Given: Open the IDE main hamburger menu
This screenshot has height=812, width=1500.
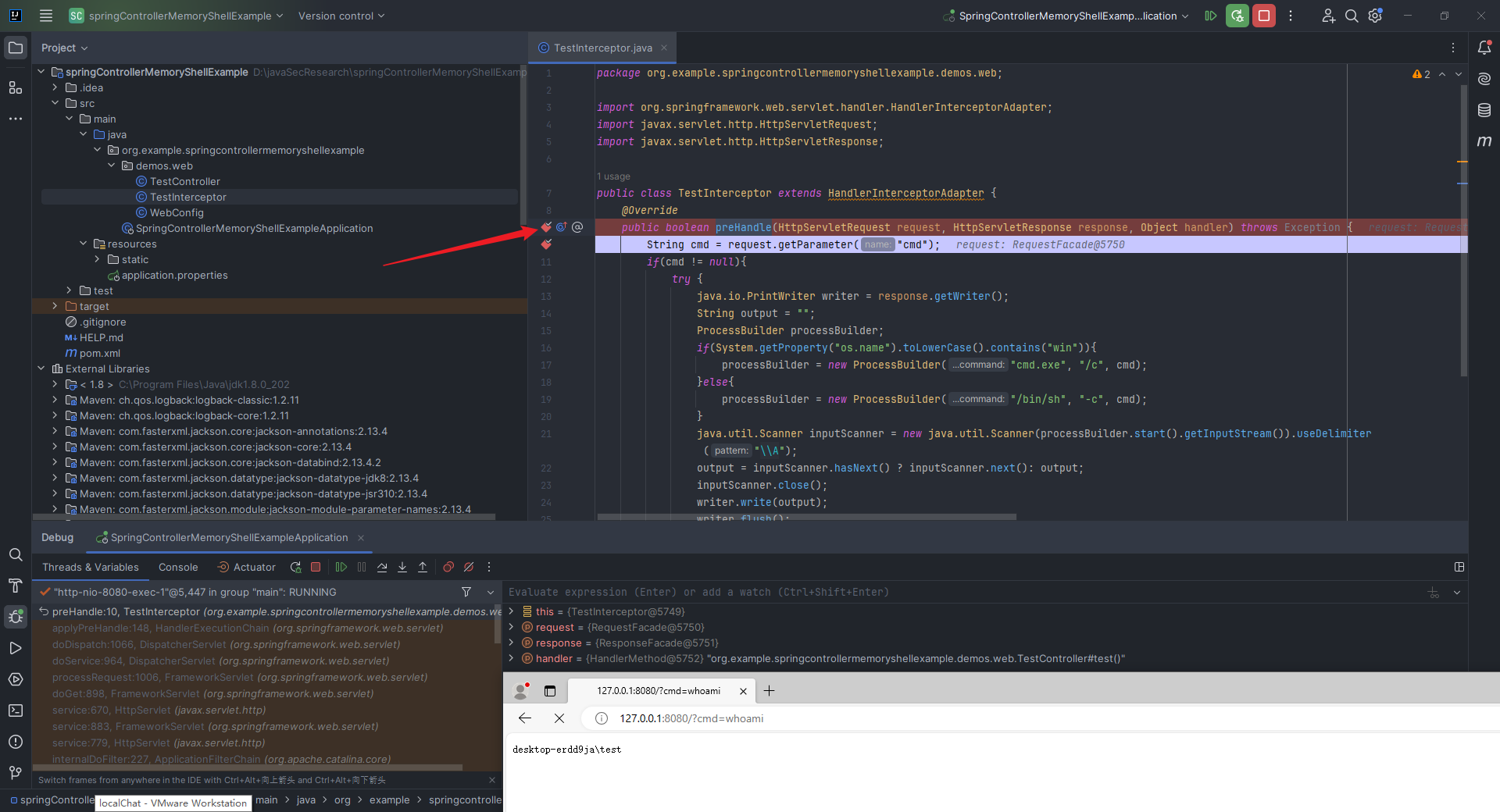Looking at the screenshot, I should click(46, 16).
